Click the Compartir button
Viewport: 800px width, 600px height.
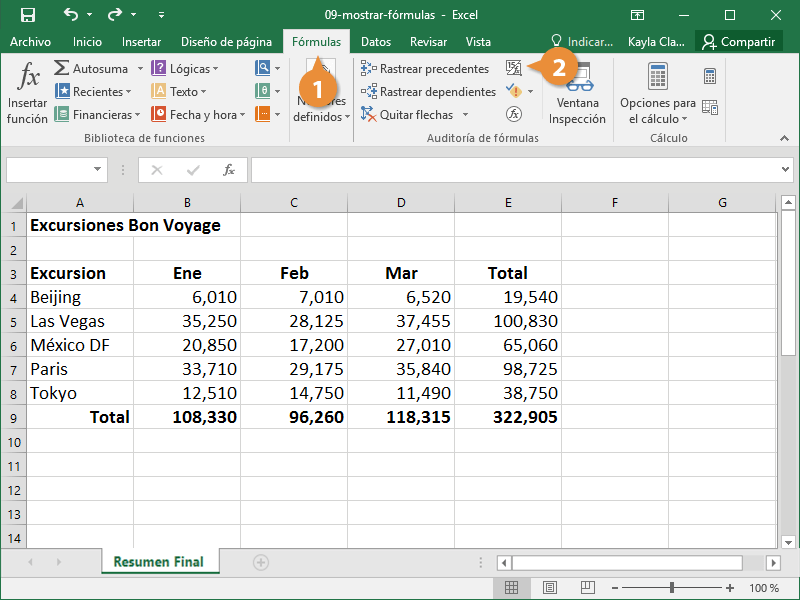coord(738,42)
